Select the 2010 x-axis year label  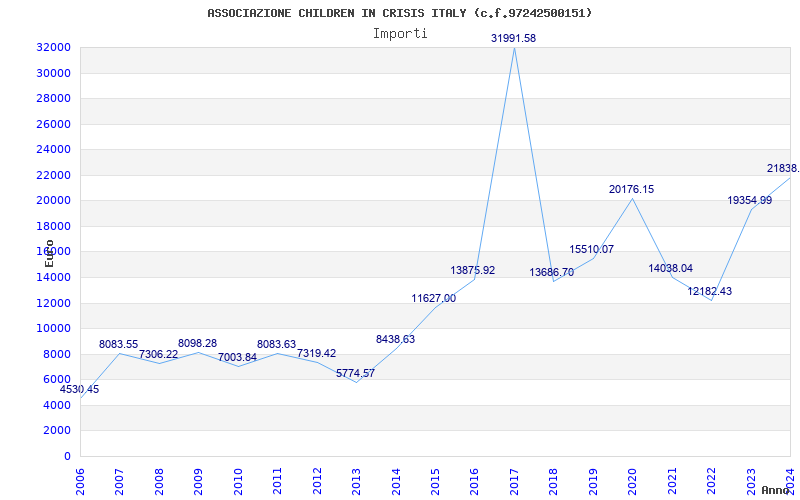(238, 482)
